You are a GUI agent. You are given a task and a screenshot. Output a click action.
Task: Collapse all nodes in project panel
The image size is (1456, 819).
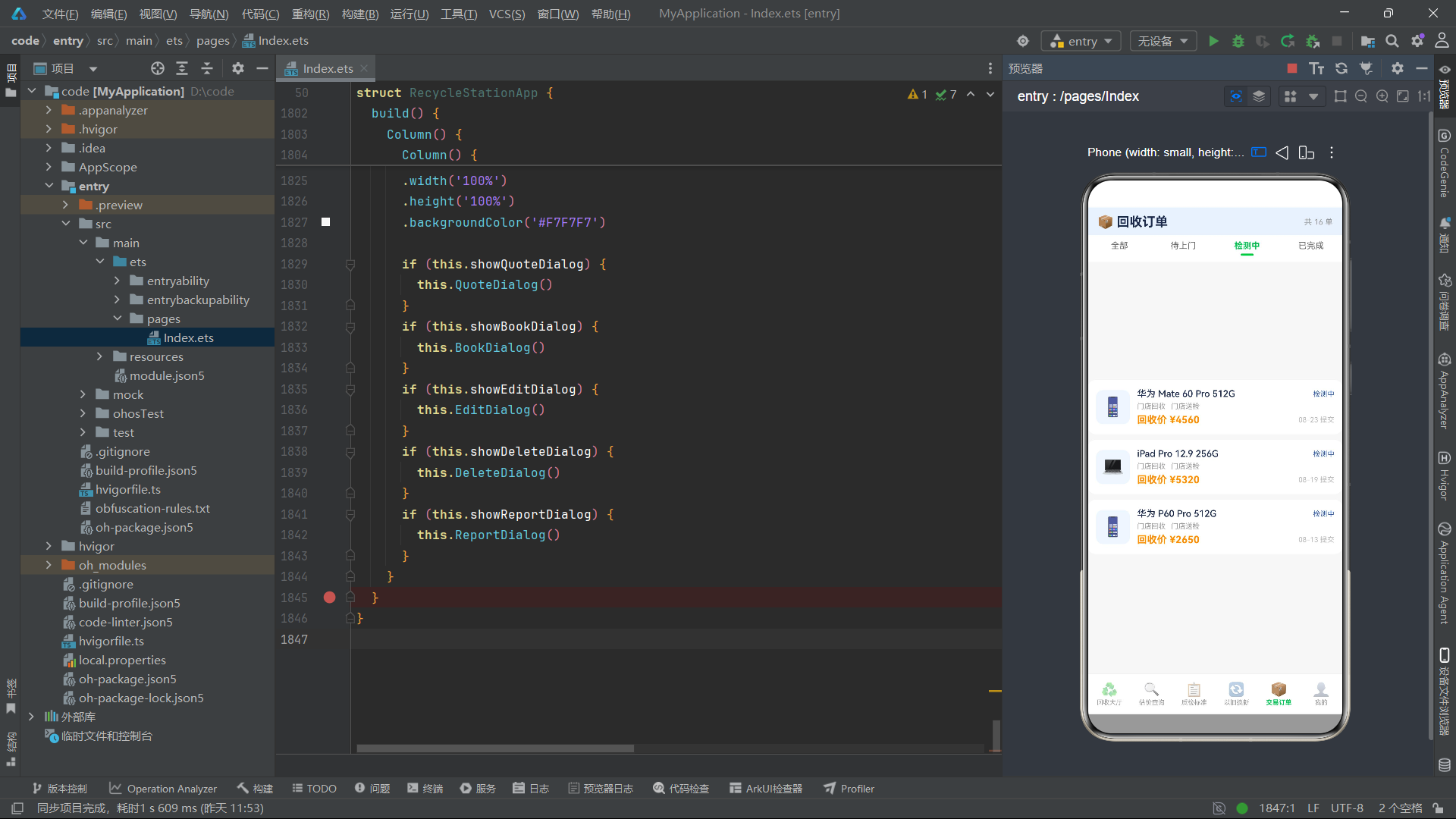point(207,68)
